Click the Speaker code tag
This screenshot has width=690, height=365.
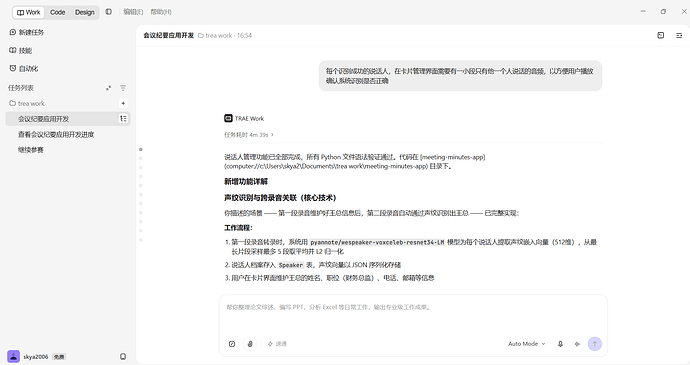[x=291, y=265]
